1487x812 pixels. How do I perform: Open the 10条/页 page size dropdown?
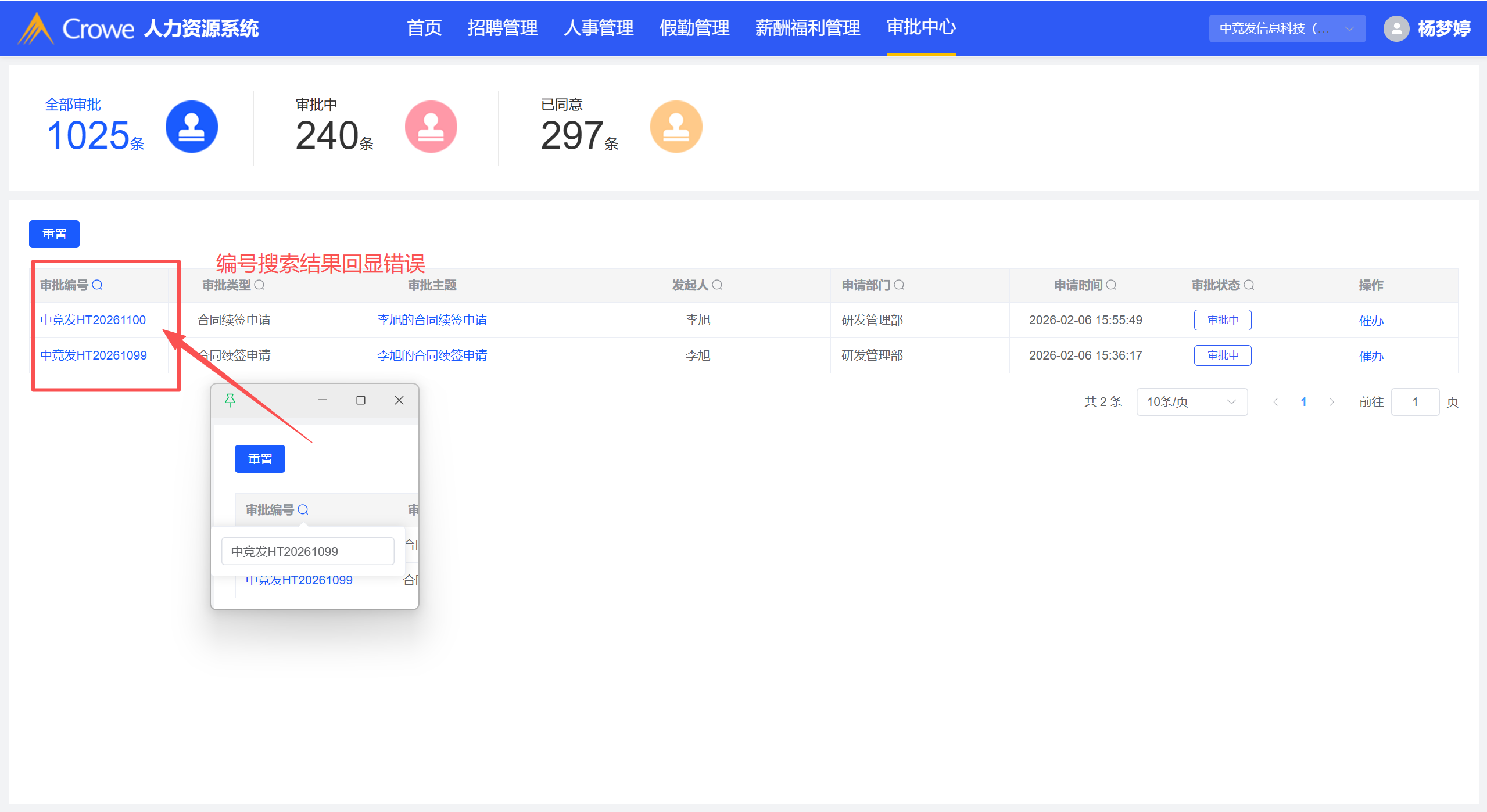(1191, 402)
